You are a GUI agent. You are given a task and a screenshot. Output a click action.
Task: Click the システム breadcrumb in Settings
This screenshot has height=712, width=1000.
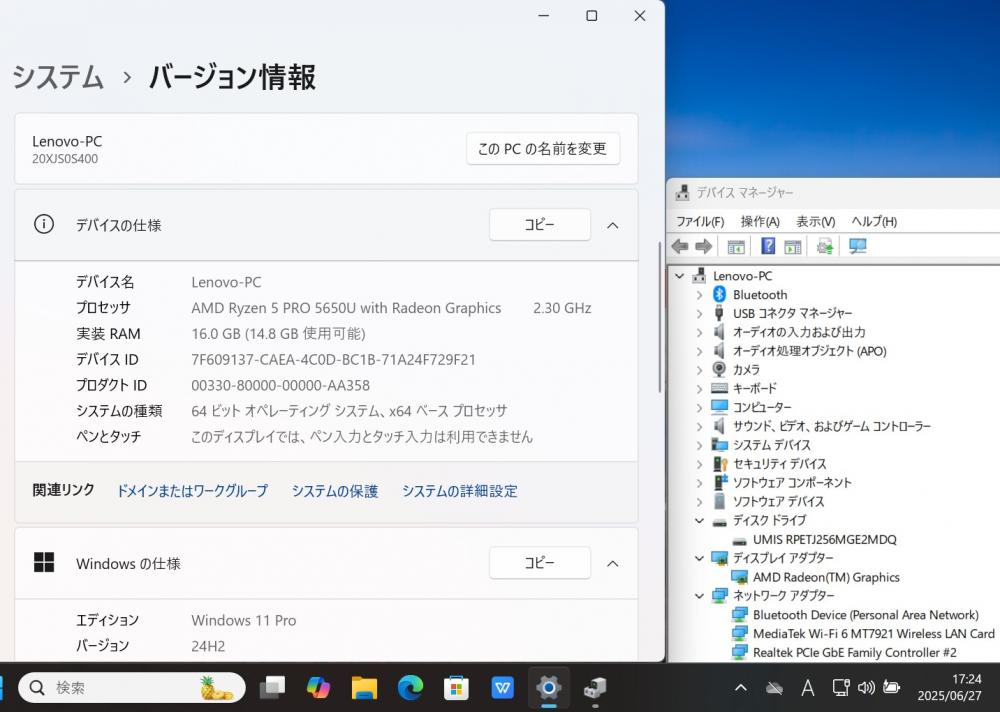point(58,77)
